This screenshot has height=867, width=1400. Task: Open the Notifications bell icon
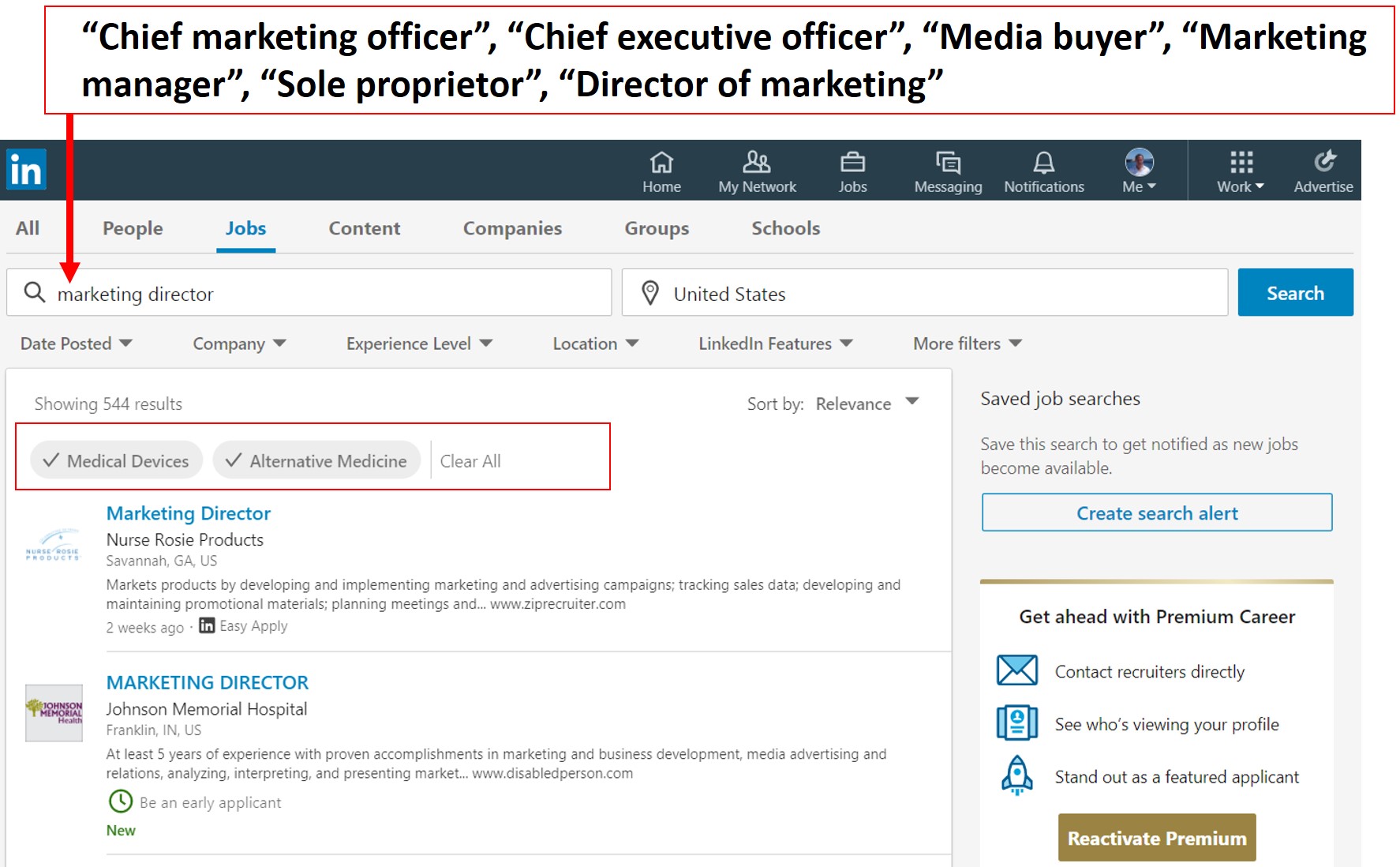tap(1043, 162)
